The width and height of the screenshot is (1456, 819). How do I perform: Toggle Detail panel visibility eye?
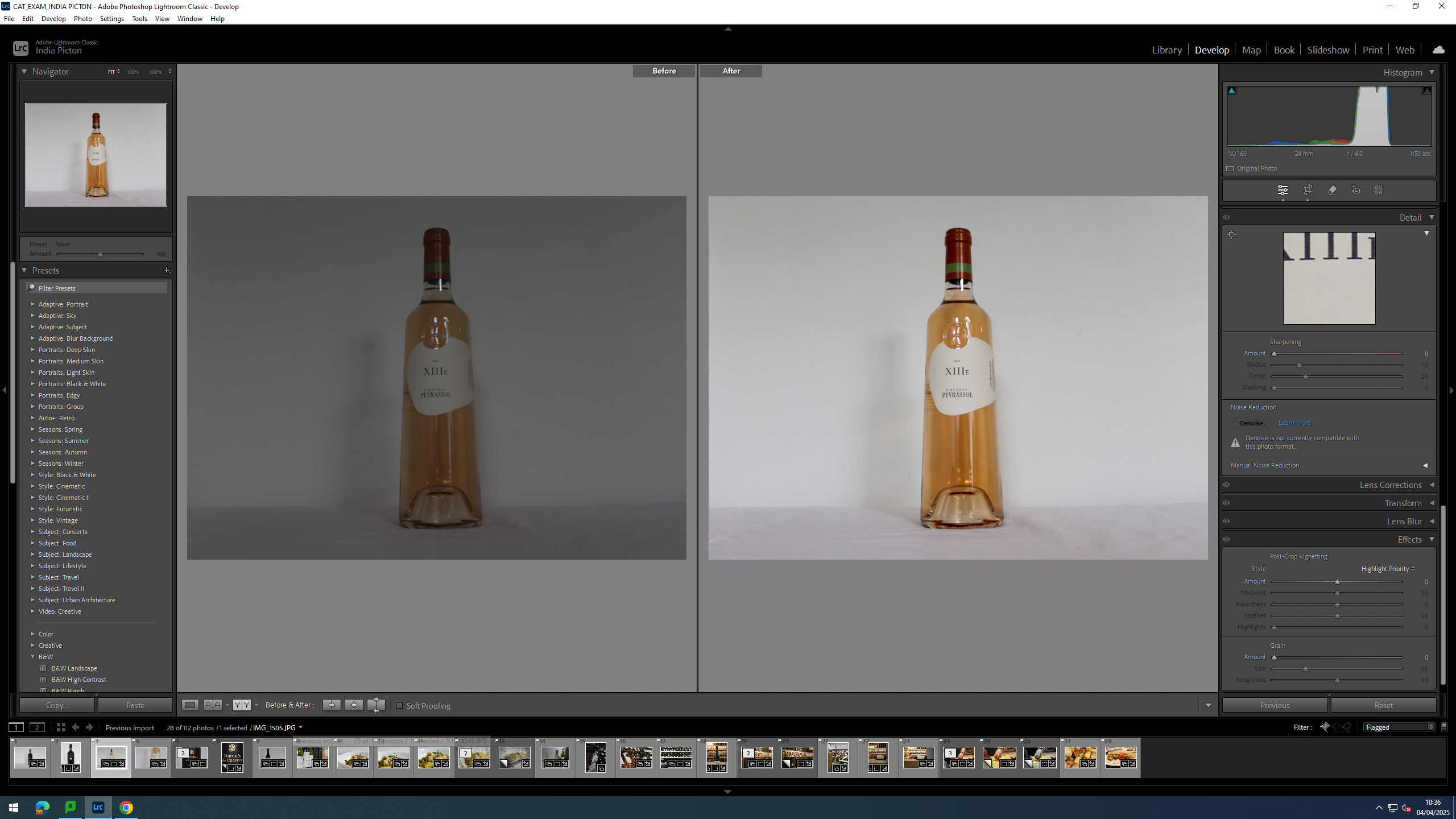tap(1227, 218)
